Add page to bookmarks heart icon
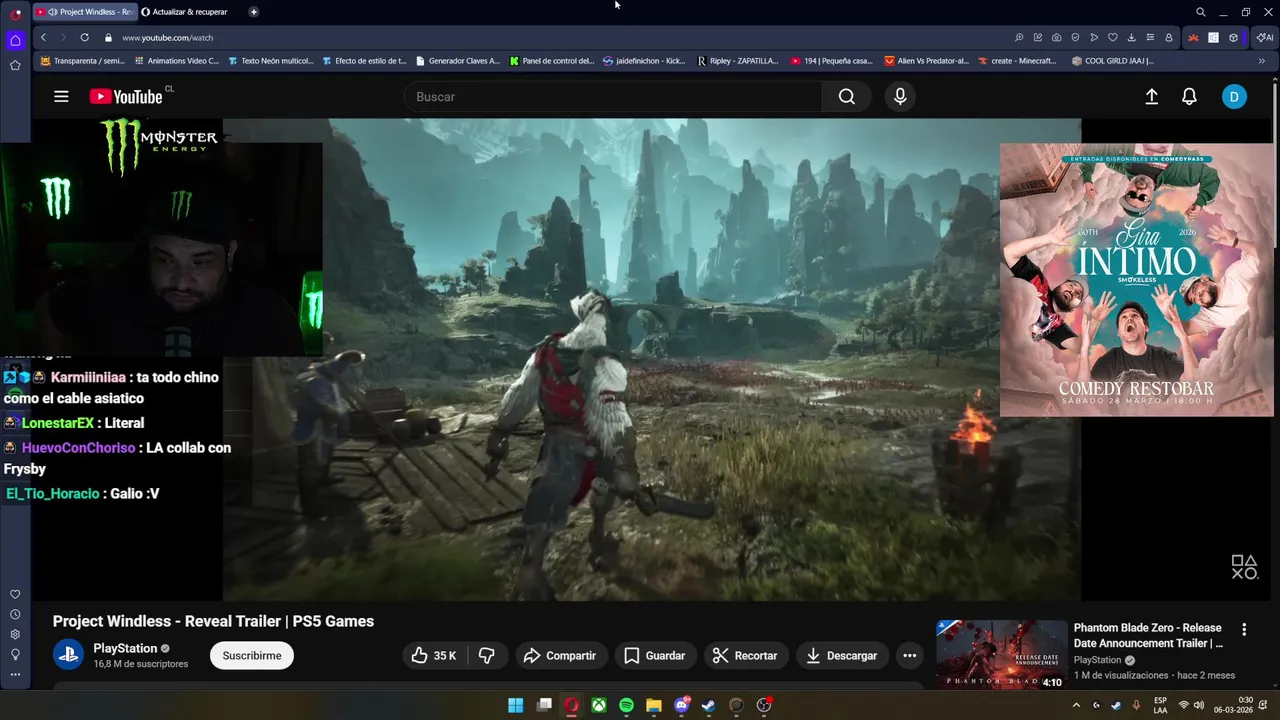Viewport: 1280px width, 720px height. (x=1112, y=37)
